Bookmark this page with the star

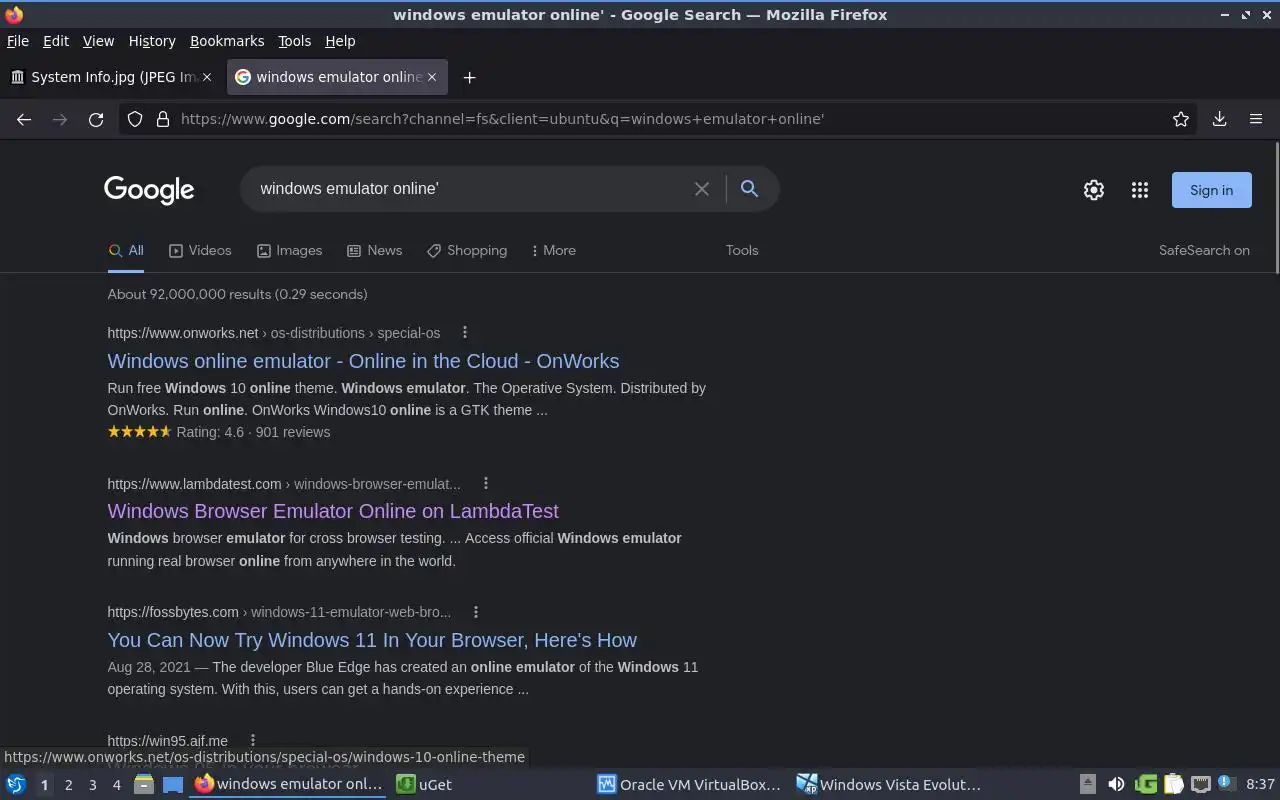[1181, 119]
